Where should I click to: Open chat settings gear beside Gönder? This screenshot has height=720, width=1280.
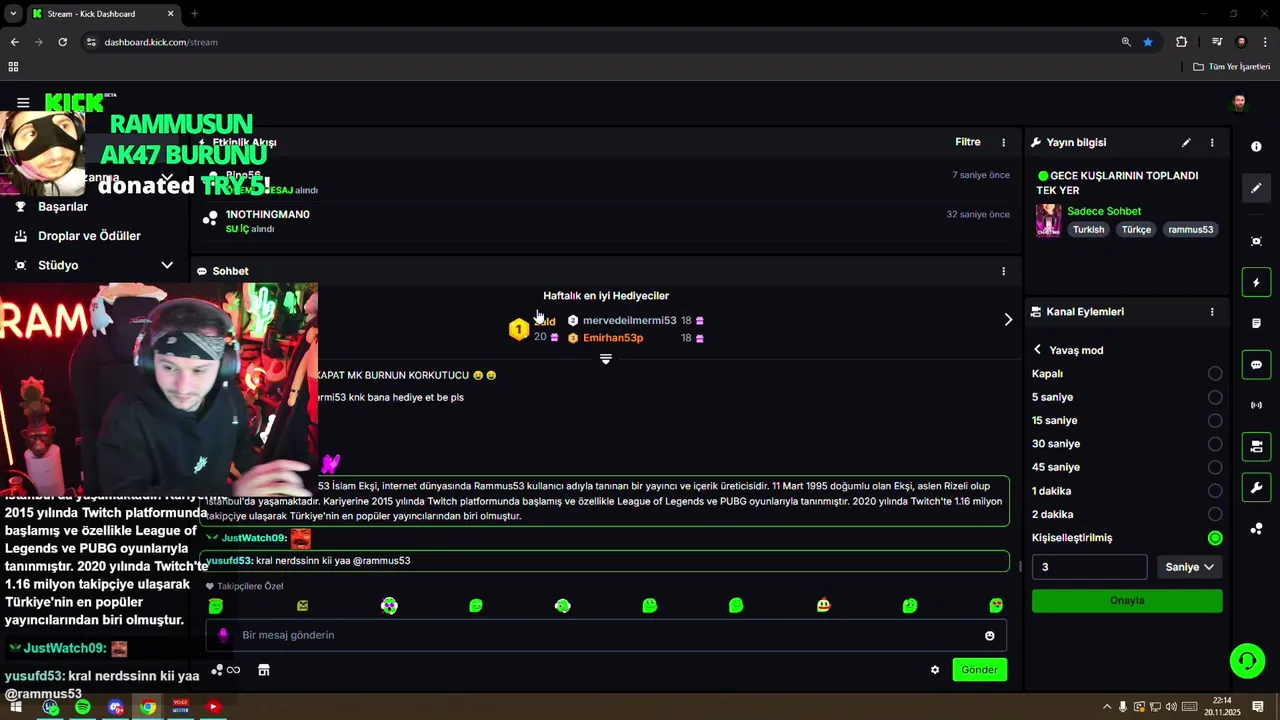[x=935, y=670]
